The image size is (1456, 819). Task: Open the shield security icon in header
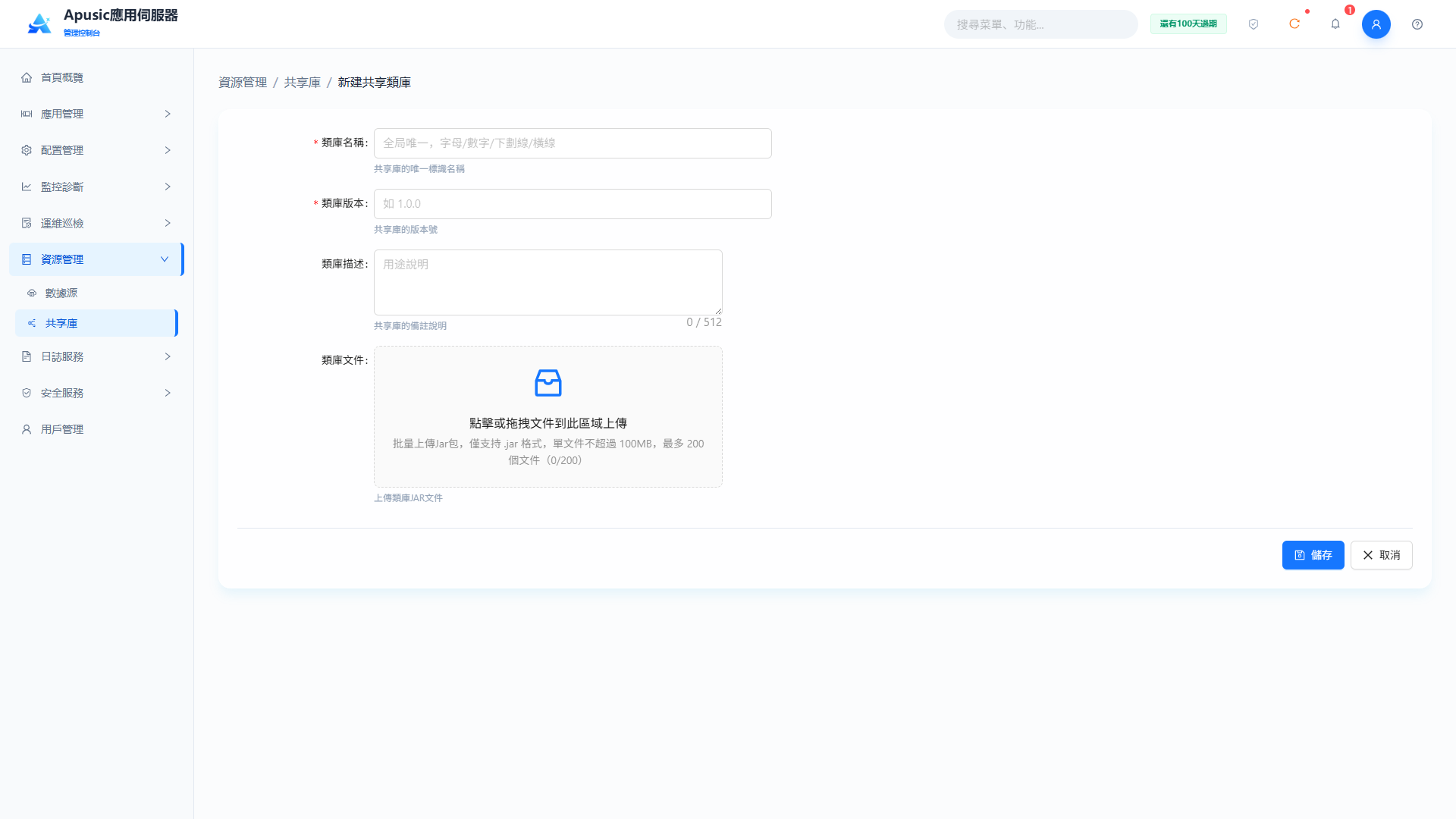1254,24
